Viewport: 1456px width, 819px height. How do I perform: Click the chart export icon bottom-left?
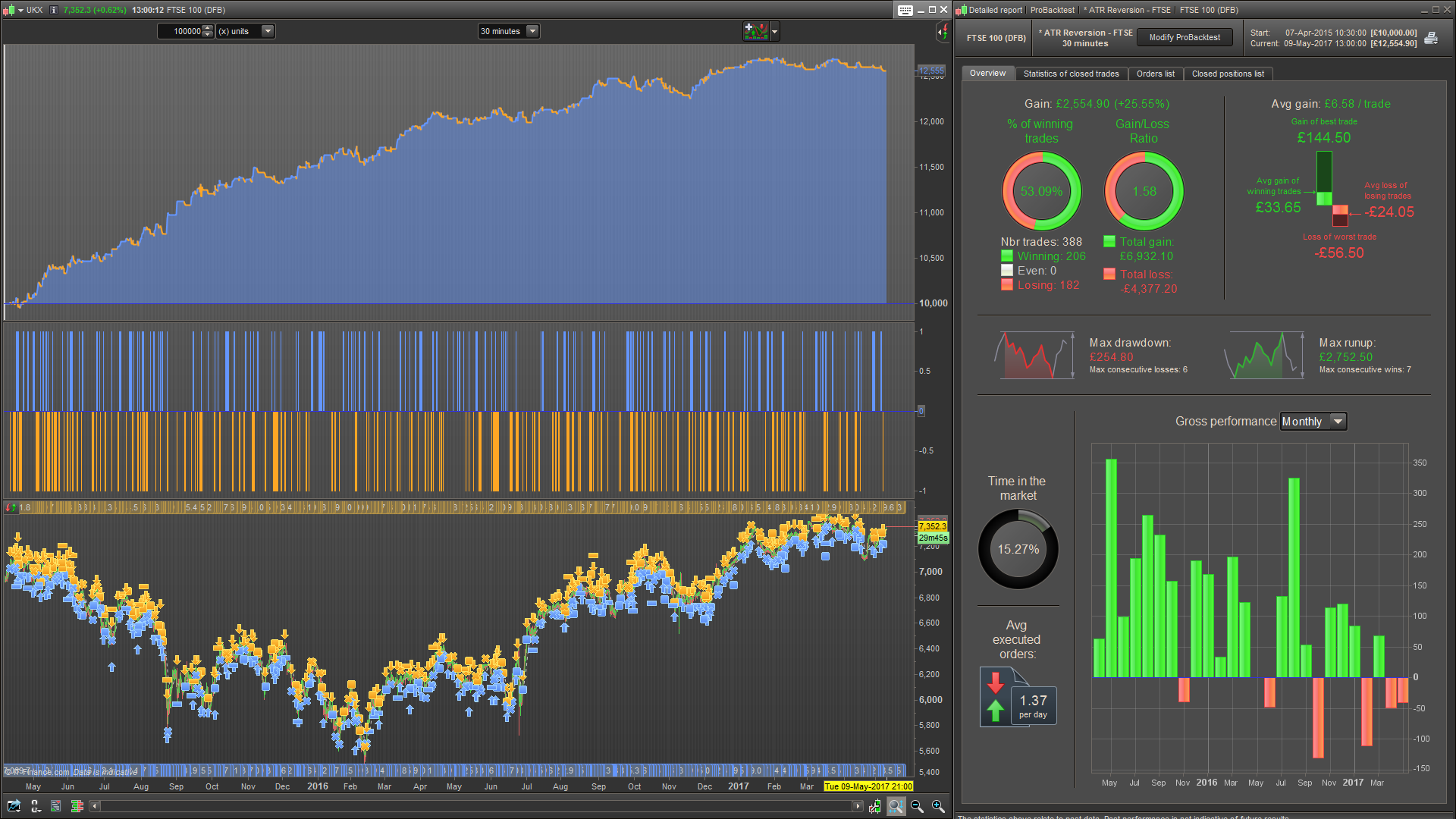tap(14, 806)
